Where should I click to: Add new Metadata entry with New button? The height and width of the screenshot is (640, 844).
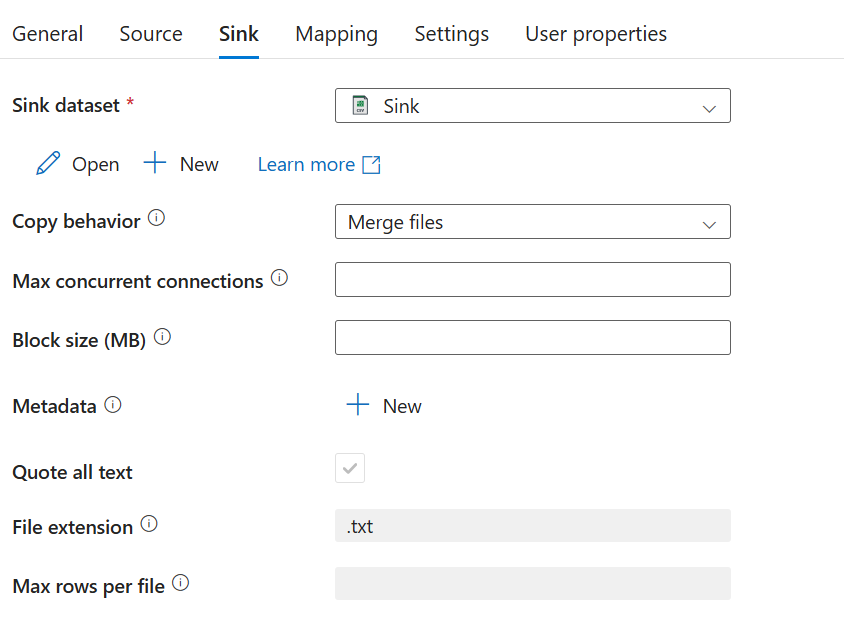click(384, 405)
